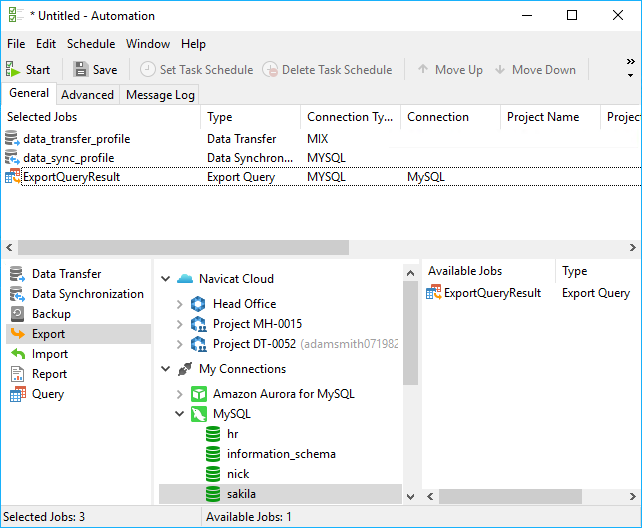
Task: Click the Connection Ty... column header
Action: 350,117
